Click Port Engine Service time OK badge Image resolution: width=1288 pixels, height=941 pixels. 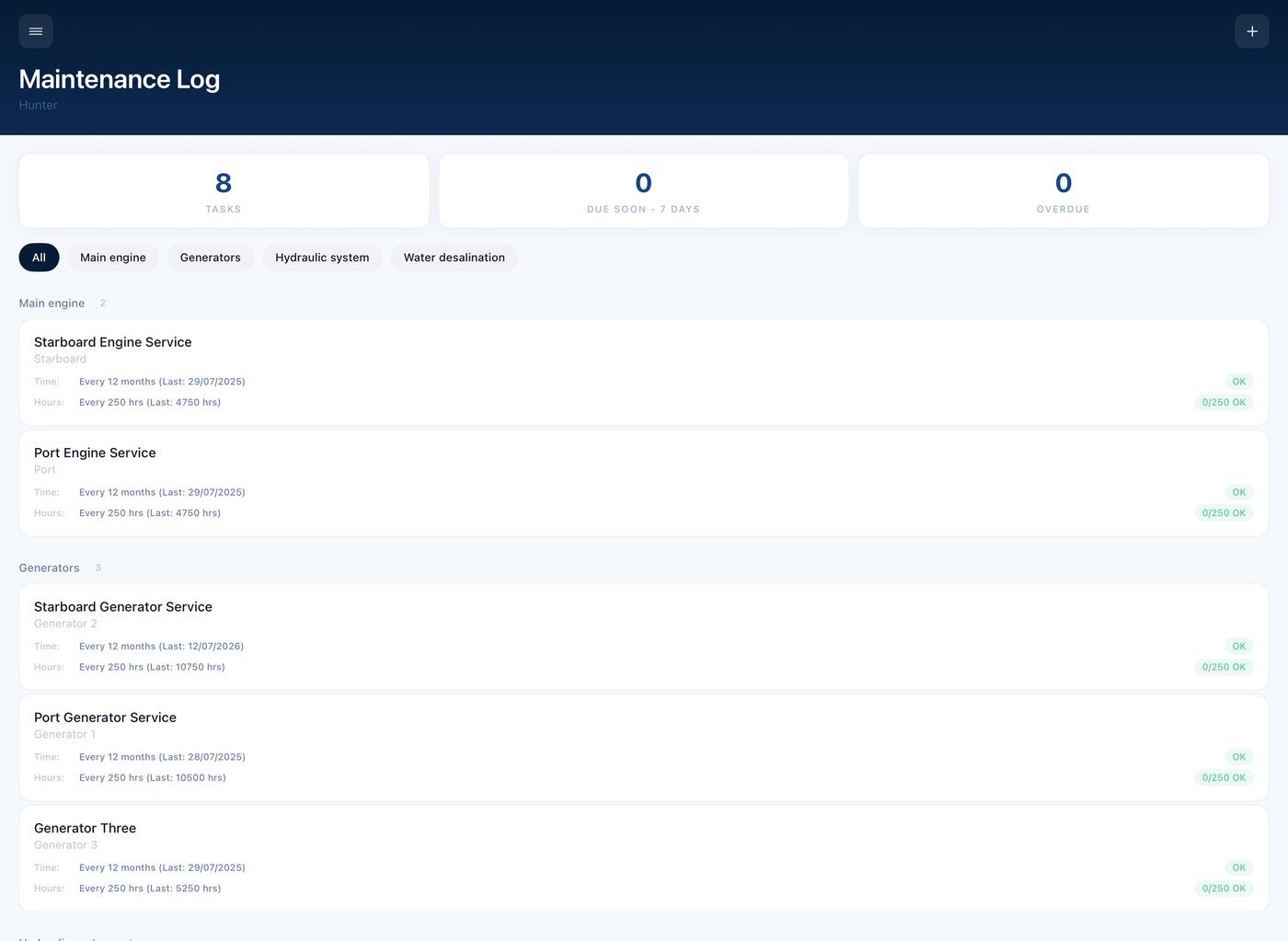pyautogui.click(x=1238, y=492)
